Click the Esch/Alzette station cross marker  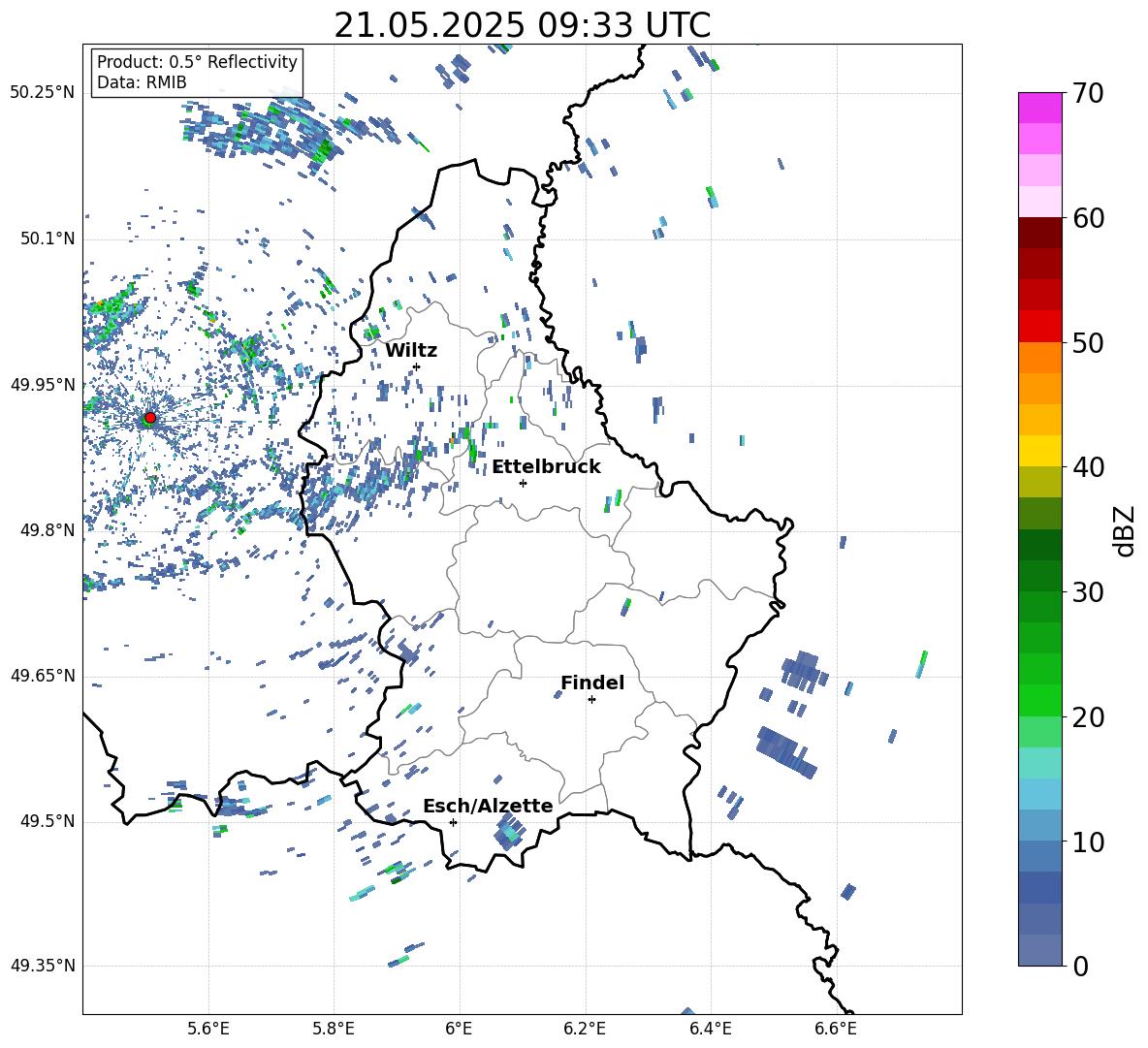pyautogui.click(x=453, y=822)
